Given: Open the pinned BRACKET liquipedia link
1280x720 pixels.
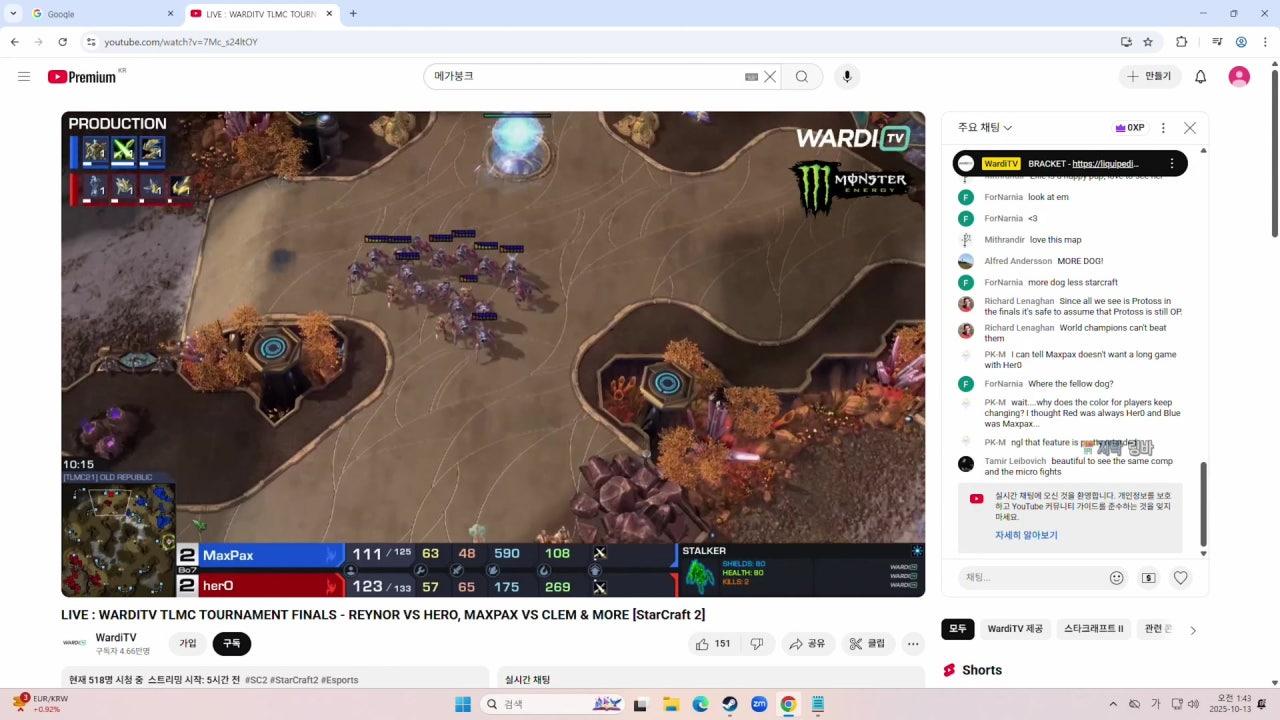Looking at the screenshot, I should pos(1105,164).
